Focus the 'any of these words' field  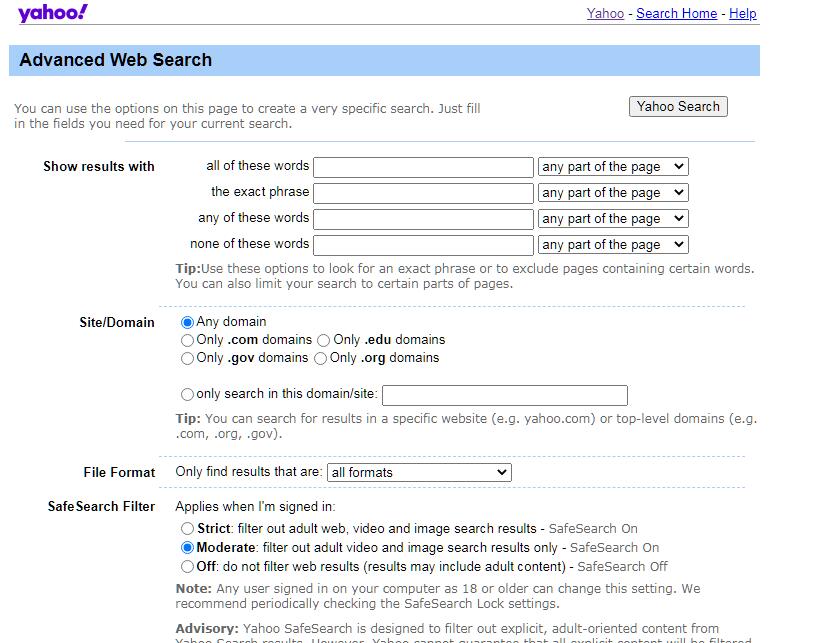pos(424,219)
